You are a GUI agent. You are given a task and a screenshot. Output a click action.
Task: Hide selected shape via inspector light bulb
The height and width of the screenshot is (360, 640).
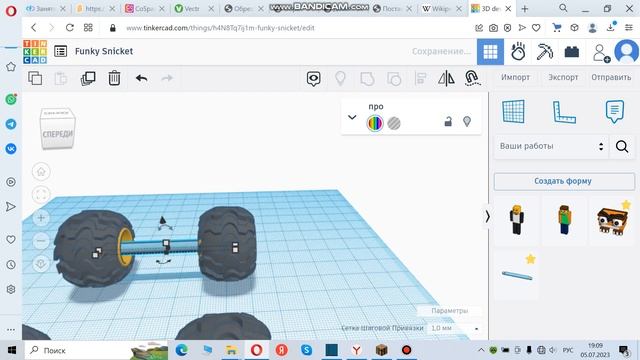(467, 121)
